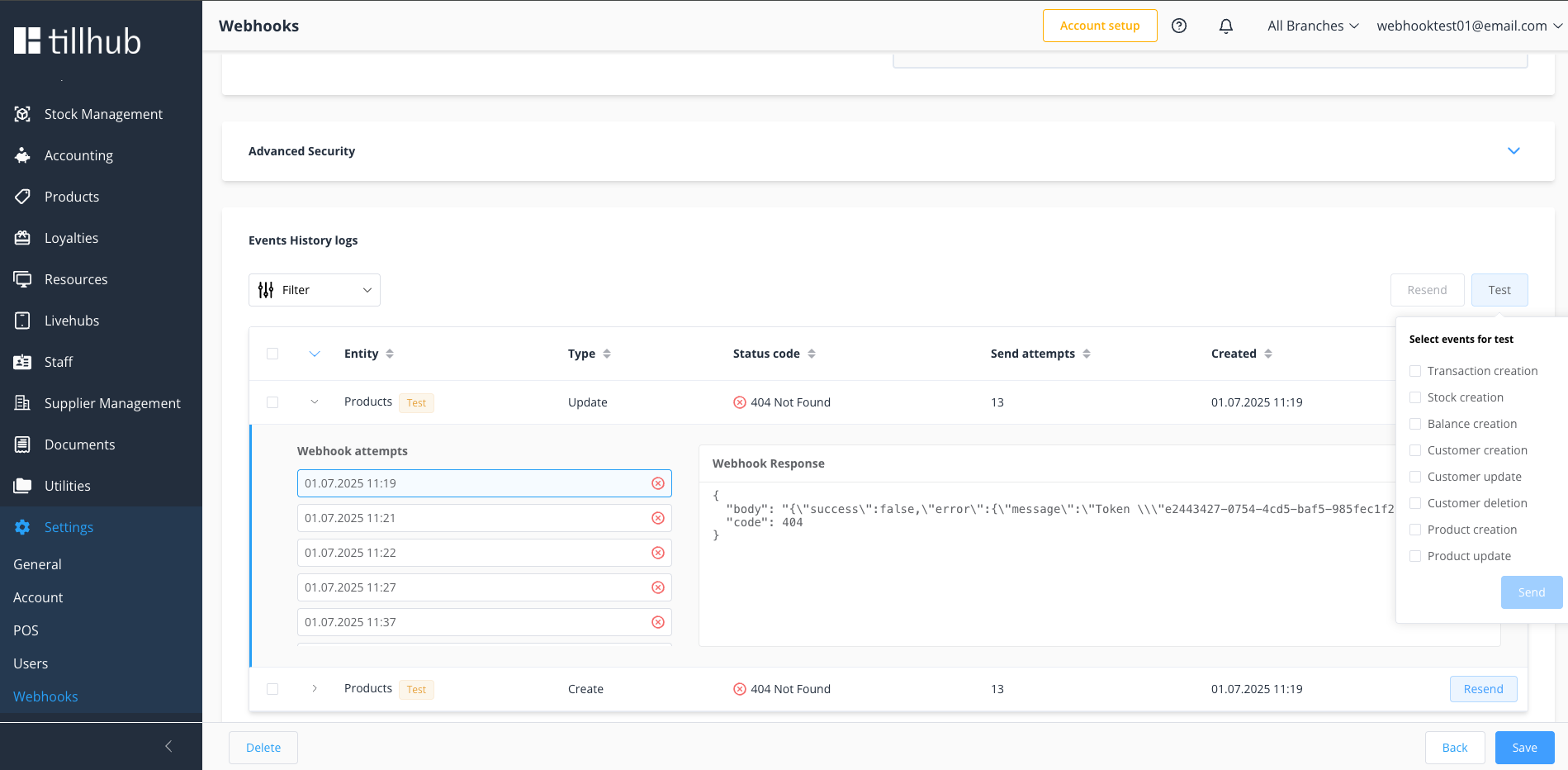Select the Products Create row checkbox
Image resolution: width=1568 pixels, height=770 pixels.
[x=272, y=689]
